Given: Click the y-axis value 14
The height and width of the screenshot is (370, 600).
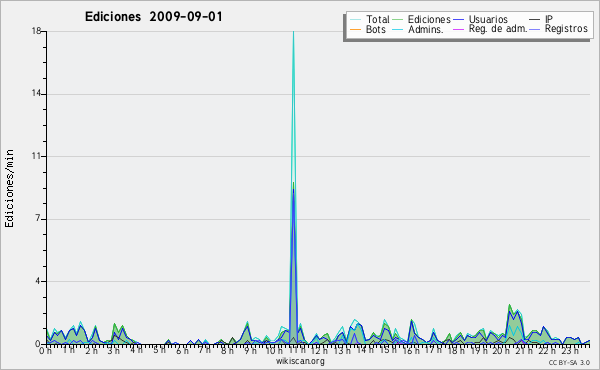Looking at the screenshot, I should pos(36,94).
